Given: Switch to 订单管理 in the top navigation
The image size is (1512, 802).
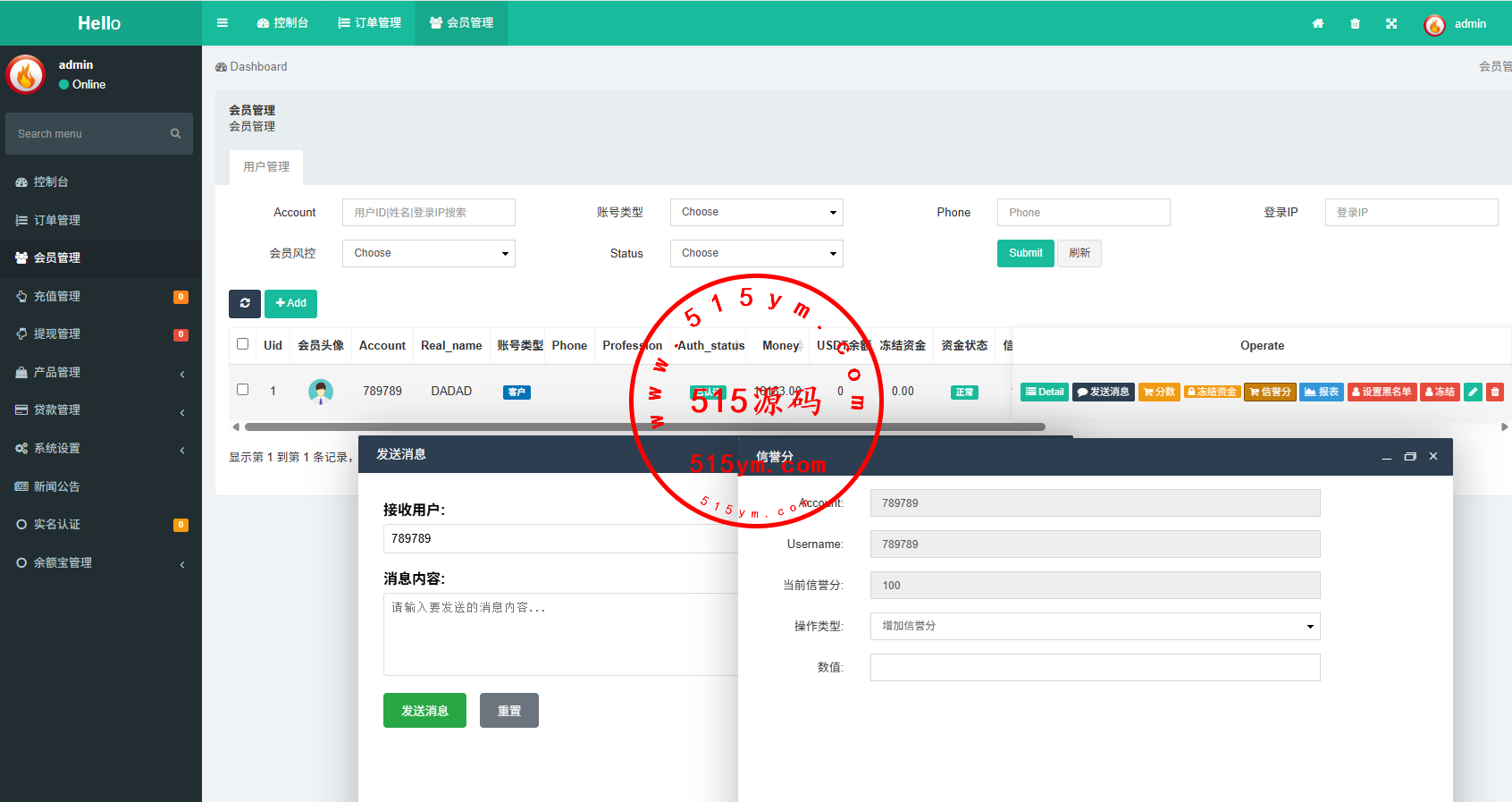Looking at the screenshot, I should click(369, 23).
